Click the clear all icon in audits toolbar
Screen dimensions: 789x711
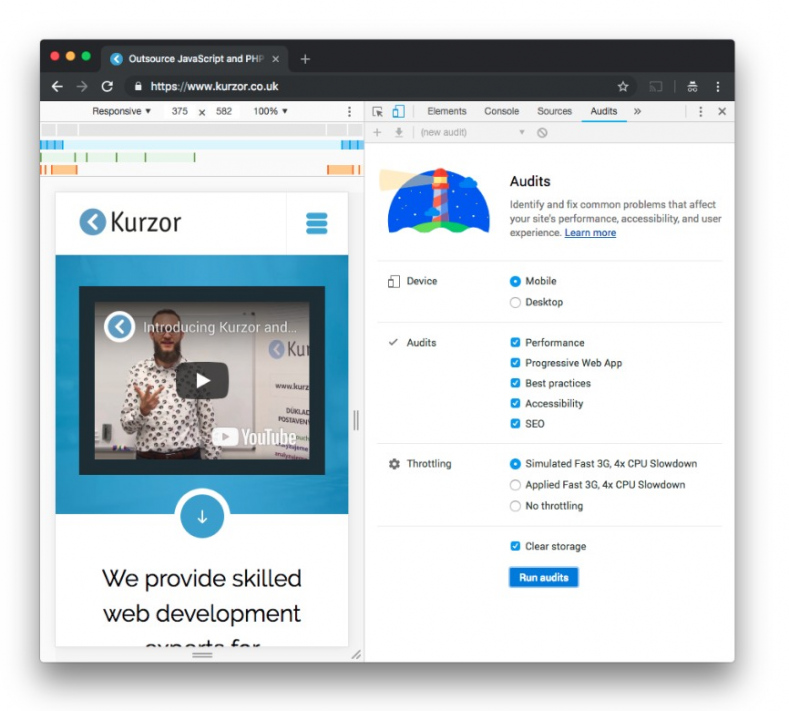pyautogui.click(x=542, y=133)
